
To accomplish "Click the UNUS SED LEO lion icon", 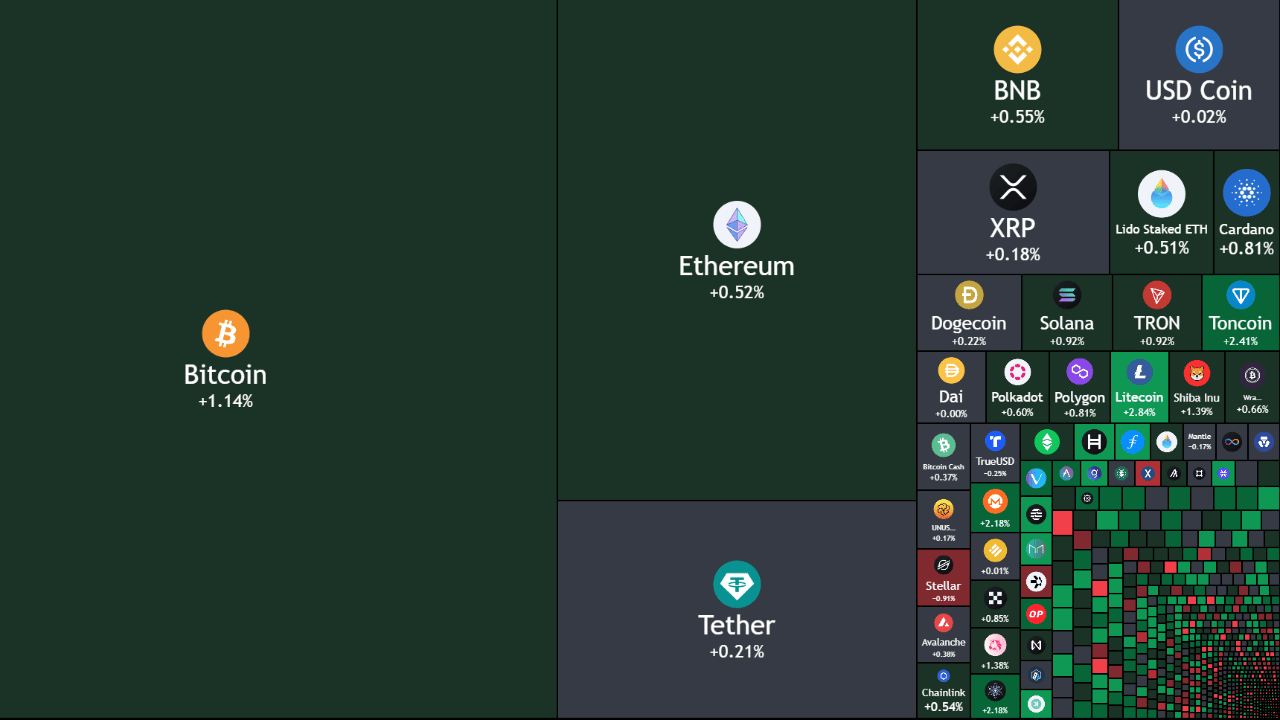I will (x=943, y=509).
